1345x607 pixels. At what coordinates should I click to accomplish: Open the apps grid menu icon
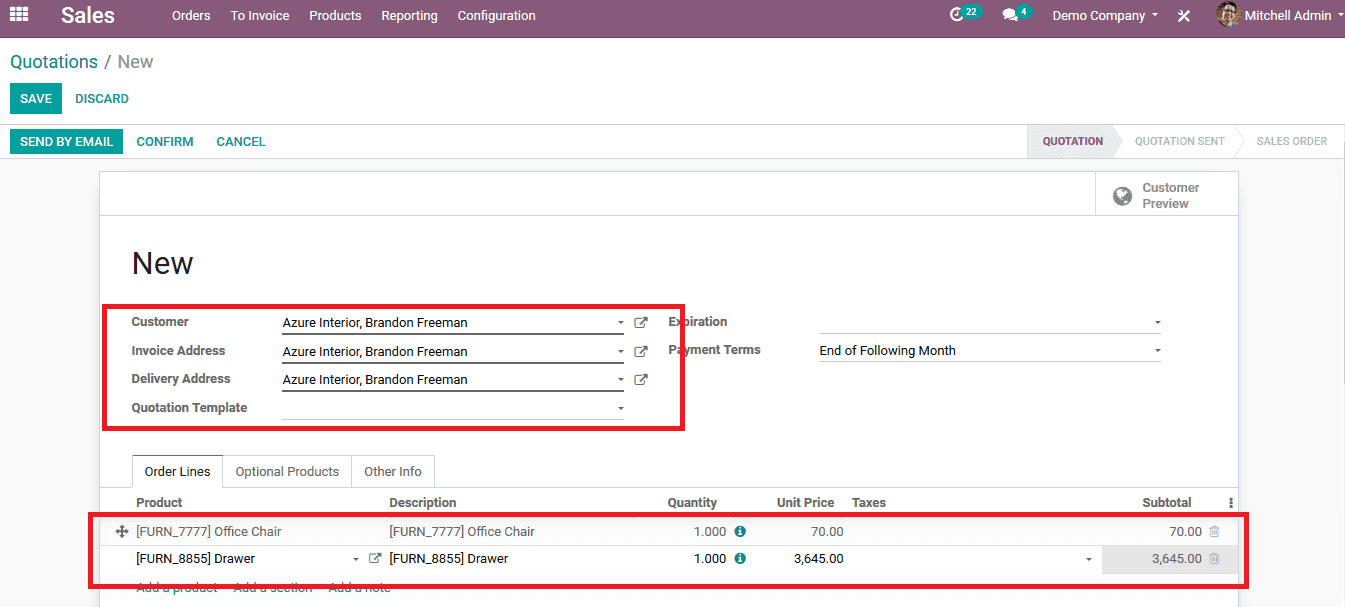(x=19, y=15)
